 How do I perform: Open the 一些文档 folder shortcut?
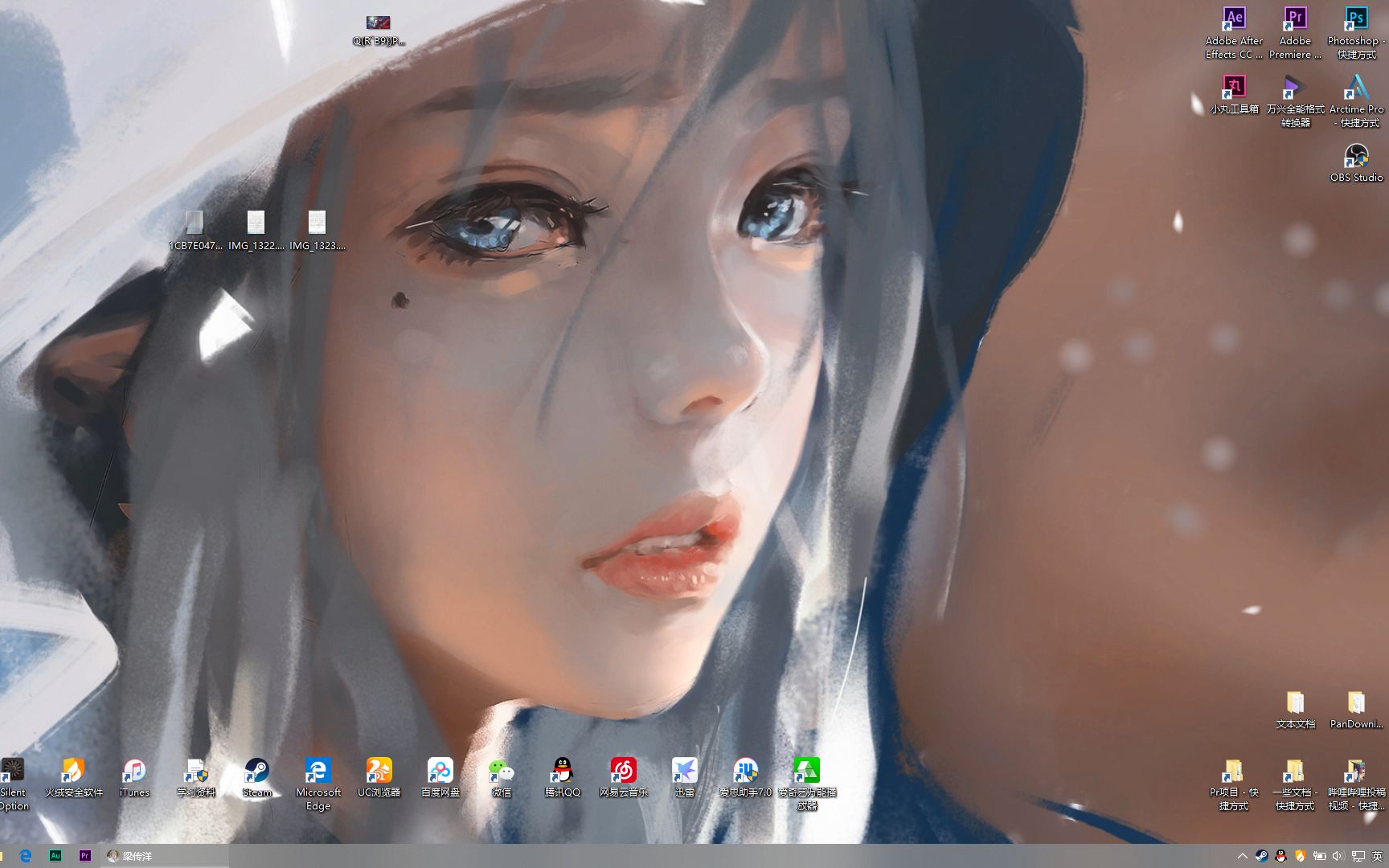click(x=1295, y=784)
